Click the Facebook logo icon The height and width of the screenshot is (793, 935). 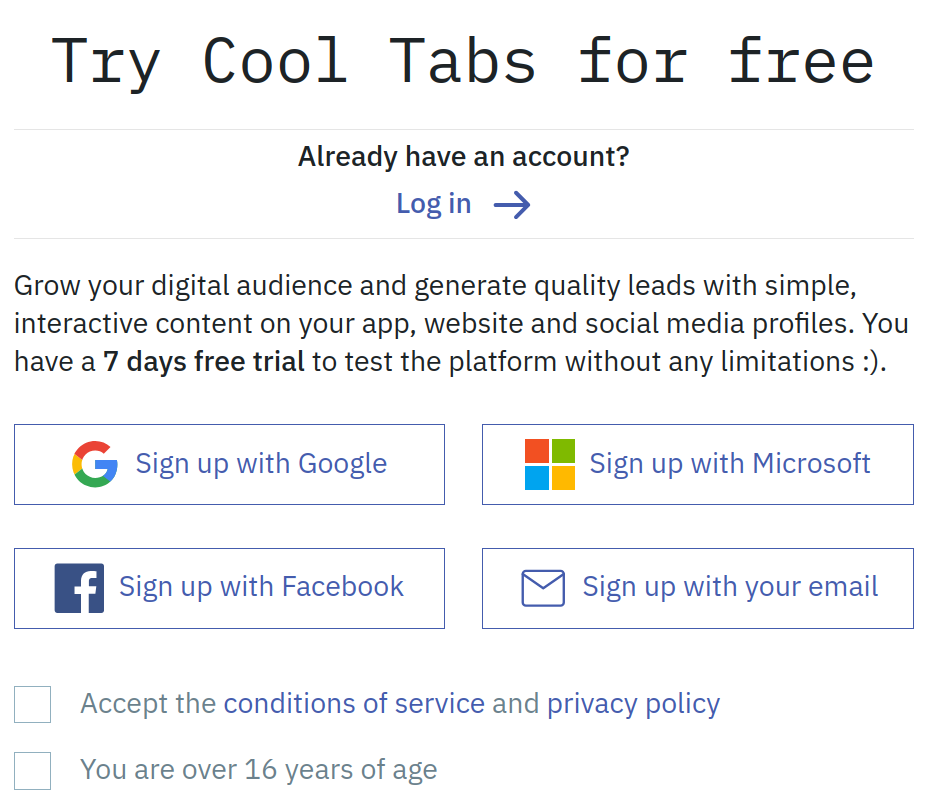pyautogui.click(x=79, y=588)
